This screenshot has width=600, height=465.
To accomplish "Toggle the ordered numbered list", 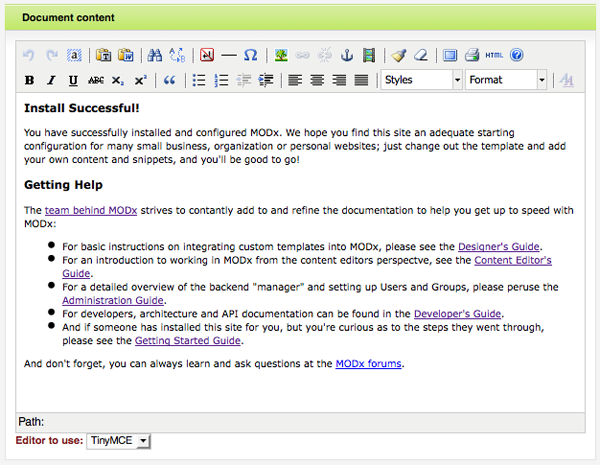I will [x=221, y=80].
